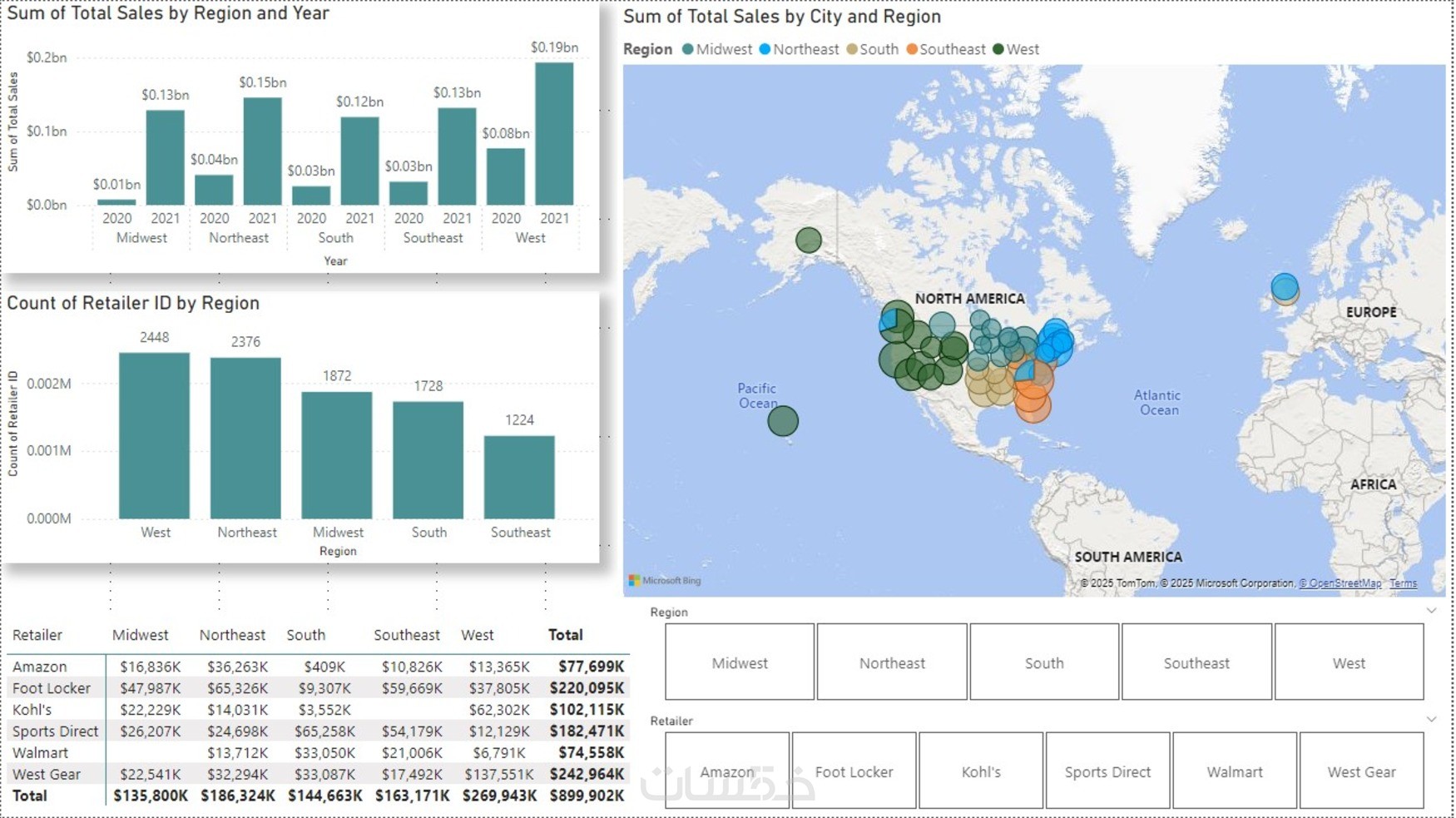Viewport: 1456px width, 818px height.
Task: Click the Sum of Total Sales by Region title
Action: point(168,13)
